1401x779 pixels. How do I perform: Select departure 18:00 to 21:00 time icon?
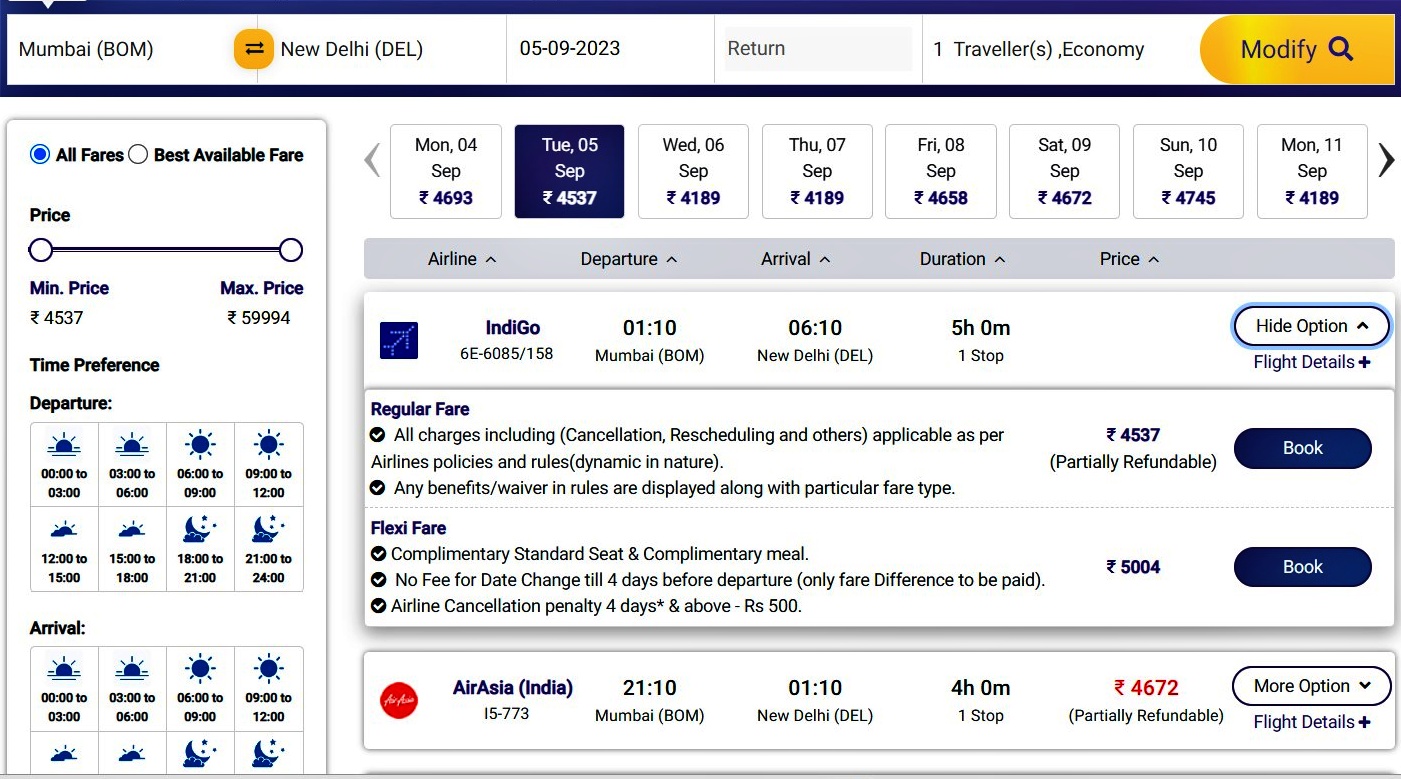click(x=200, y=530)
